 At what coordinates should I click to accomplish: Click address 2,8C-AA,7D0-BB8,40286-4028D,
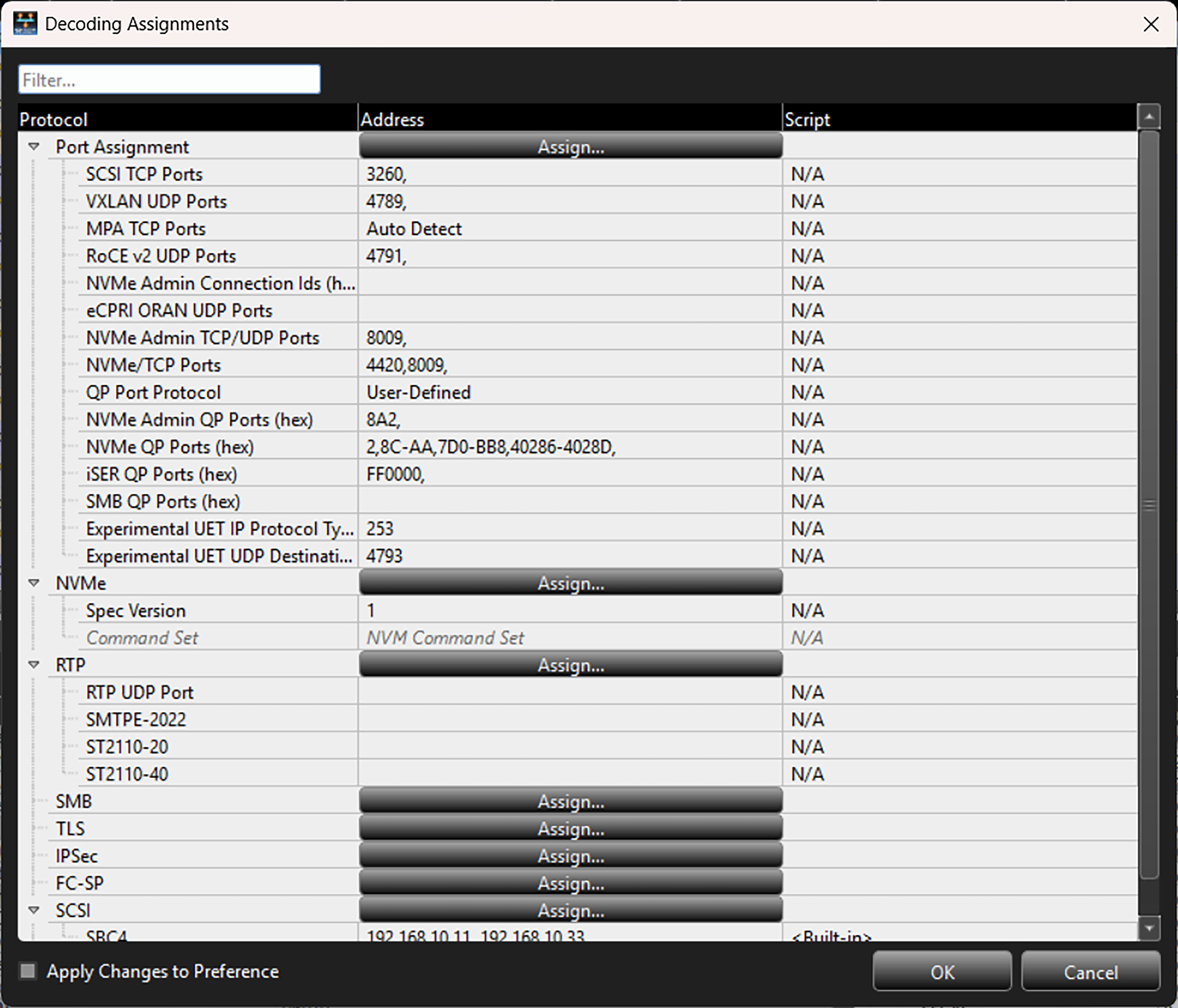[491, 447]
